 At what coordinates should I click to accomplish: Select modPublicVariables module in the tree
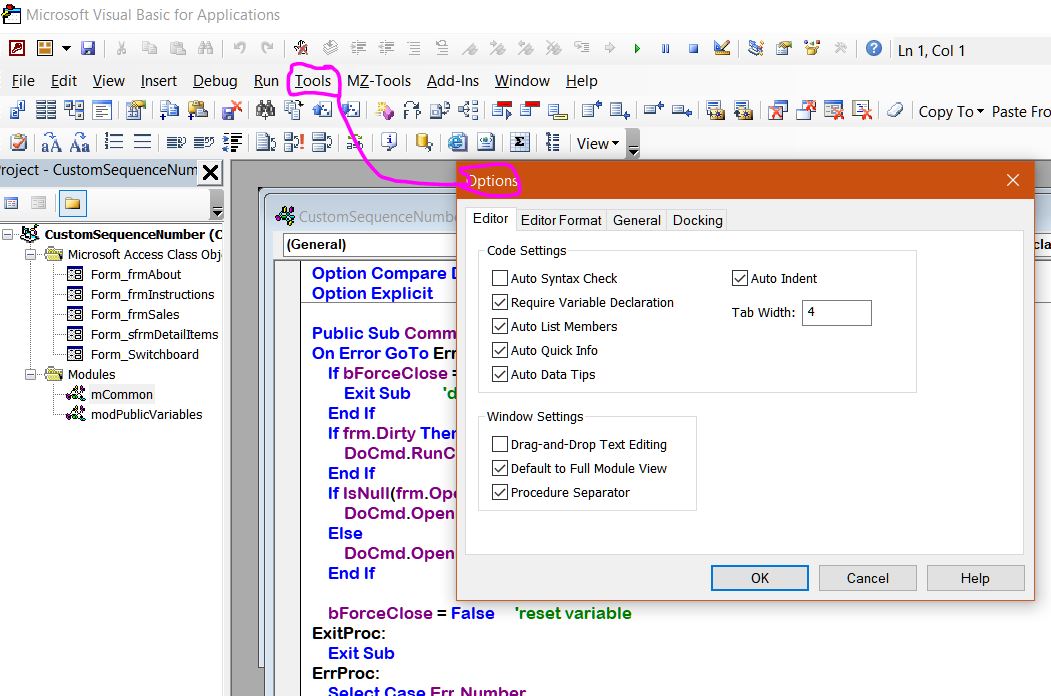click(146, 414)
